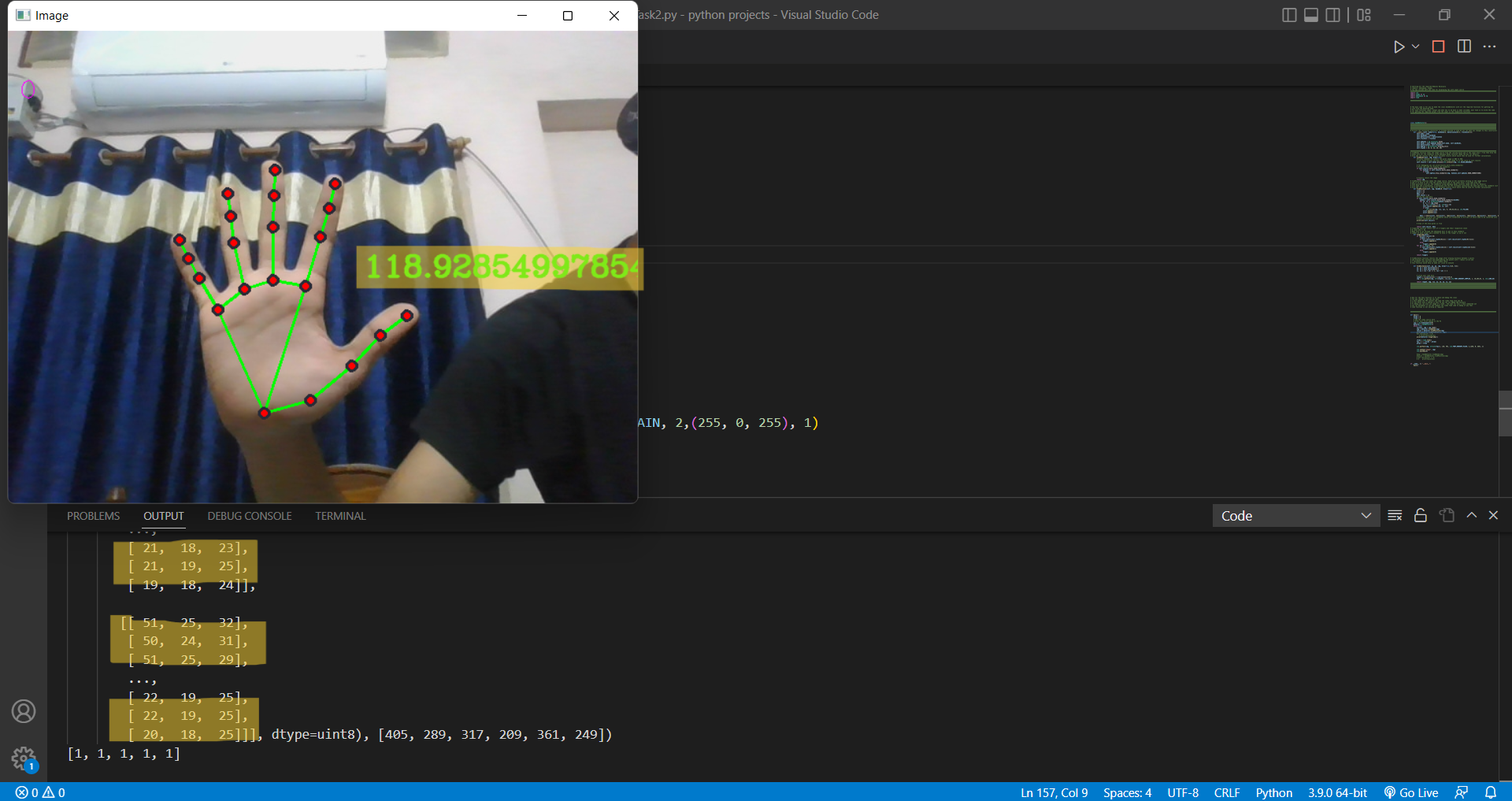Screen dimensions: 1512x801
Task: Toggle the secondary sidebar layout icon
Action: click(x=1332, y=15)
